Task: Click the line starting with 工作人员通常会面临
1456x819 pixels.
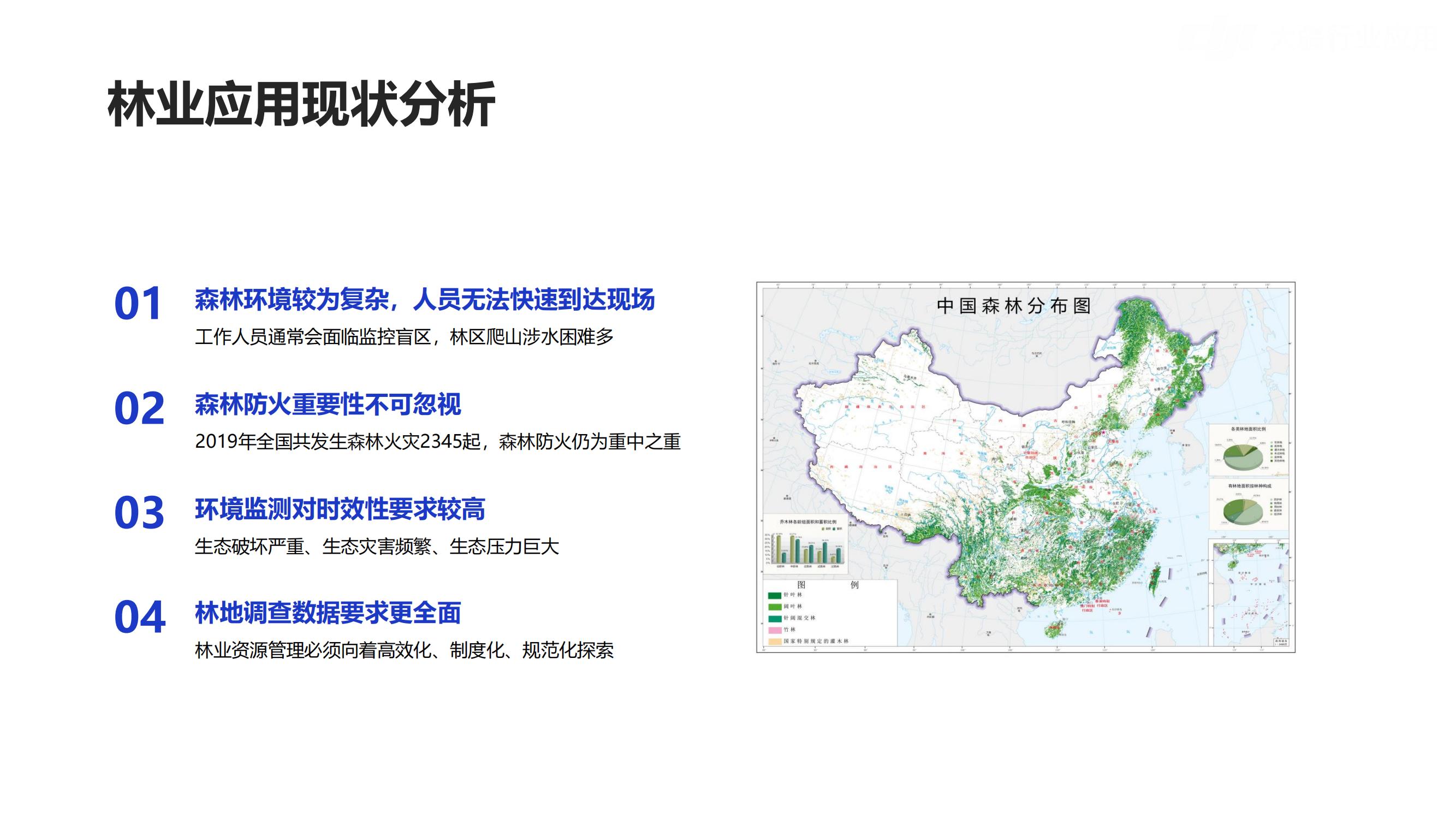Action: pos(404,337)
